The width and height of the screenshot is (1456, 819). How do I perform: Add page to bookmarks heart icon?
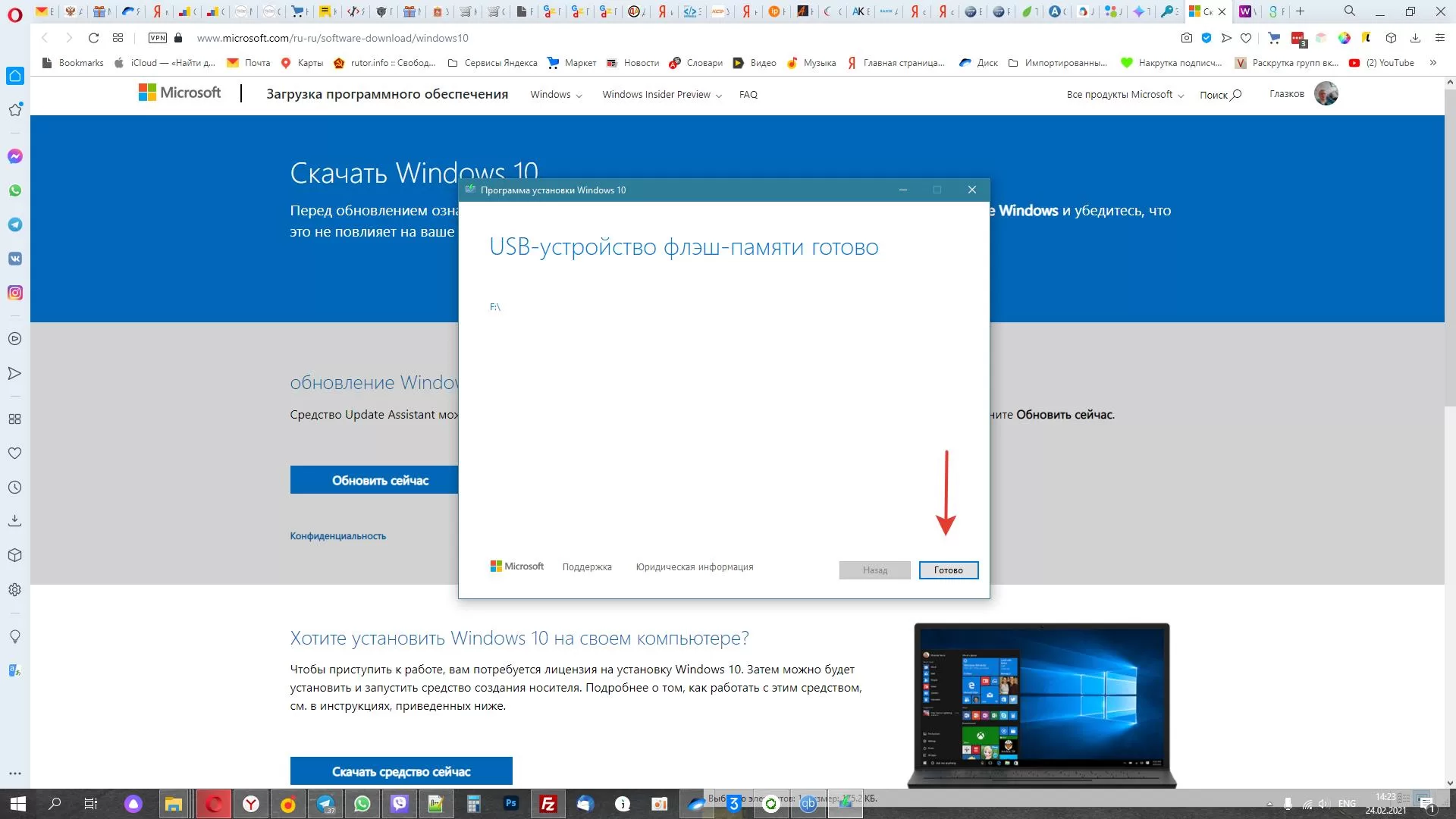point(1246,38)
